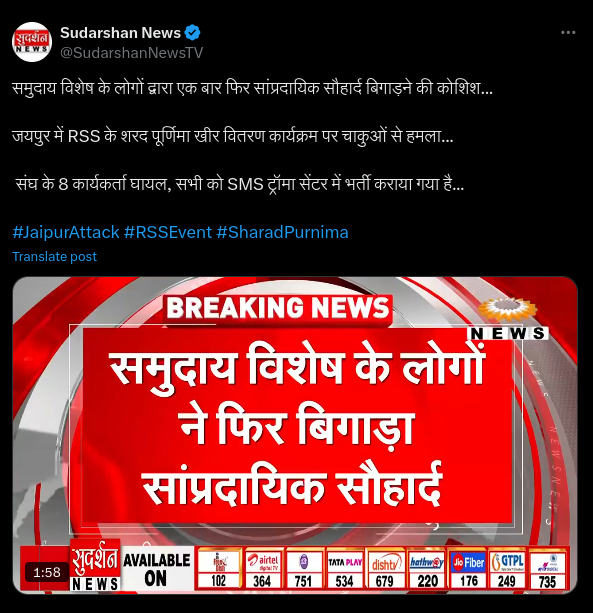Click the 1:58 video duration badge
Viewport: 593px width, 613px height.
[47, 573]
